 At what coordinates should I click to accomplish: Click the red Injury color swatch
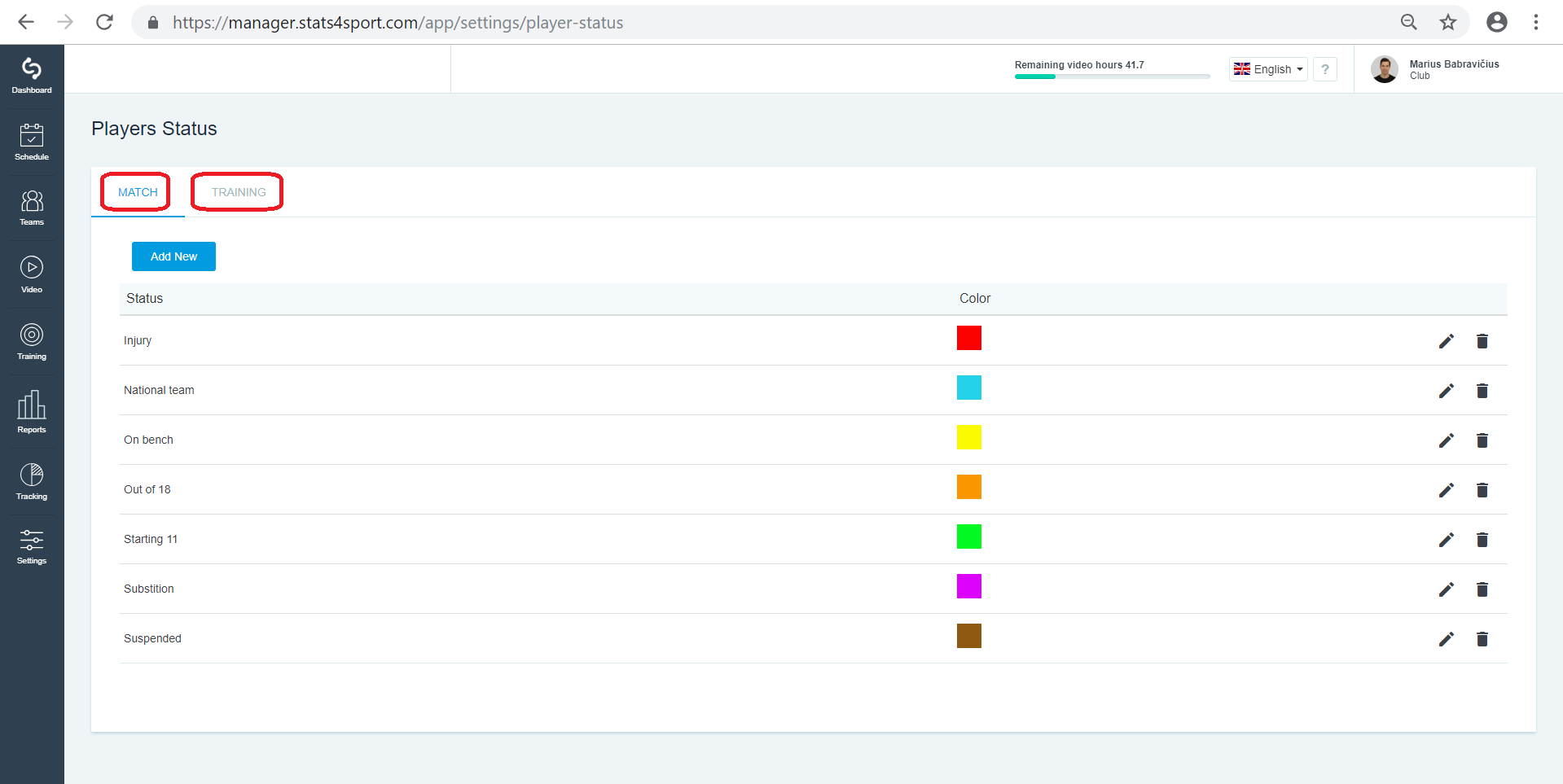pos(969,338)
